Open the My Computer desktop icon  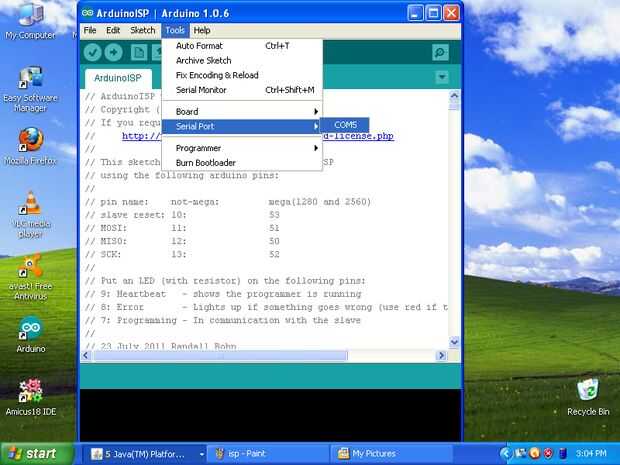tap(30, 21)
